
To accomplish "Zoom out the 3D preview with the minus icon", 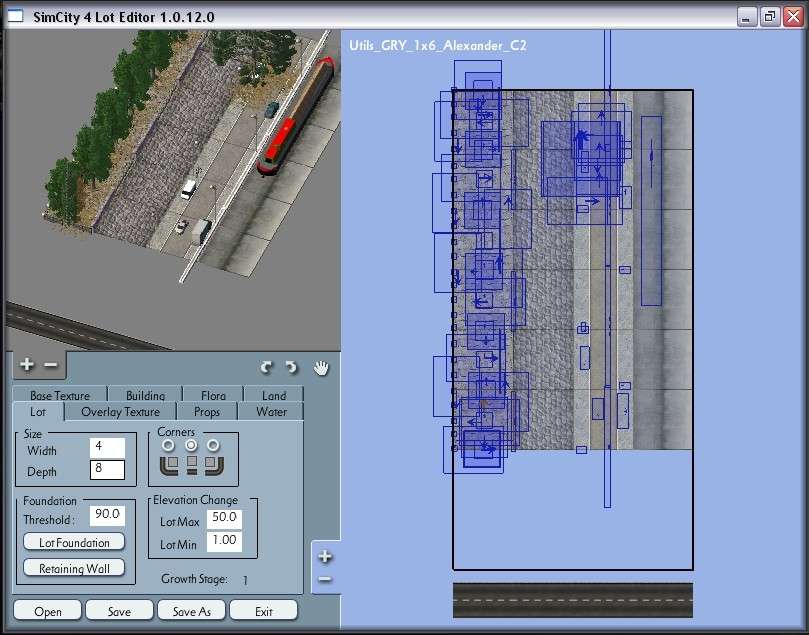I will (51, 365).
